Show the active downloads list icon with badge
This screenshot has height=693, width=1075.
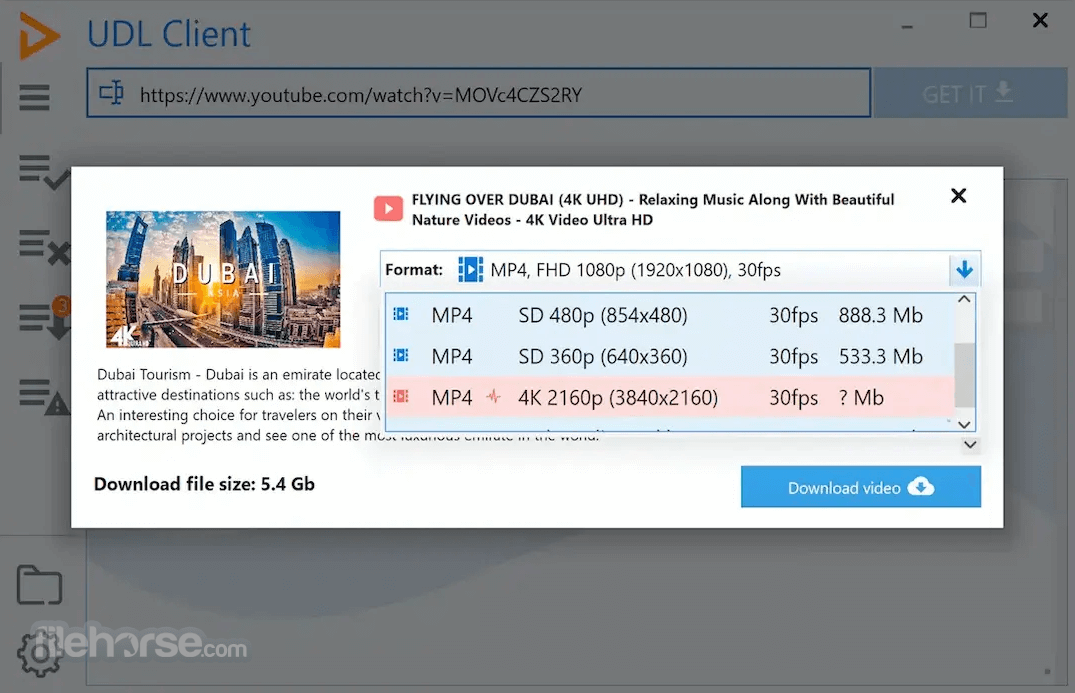pos(44,319)
